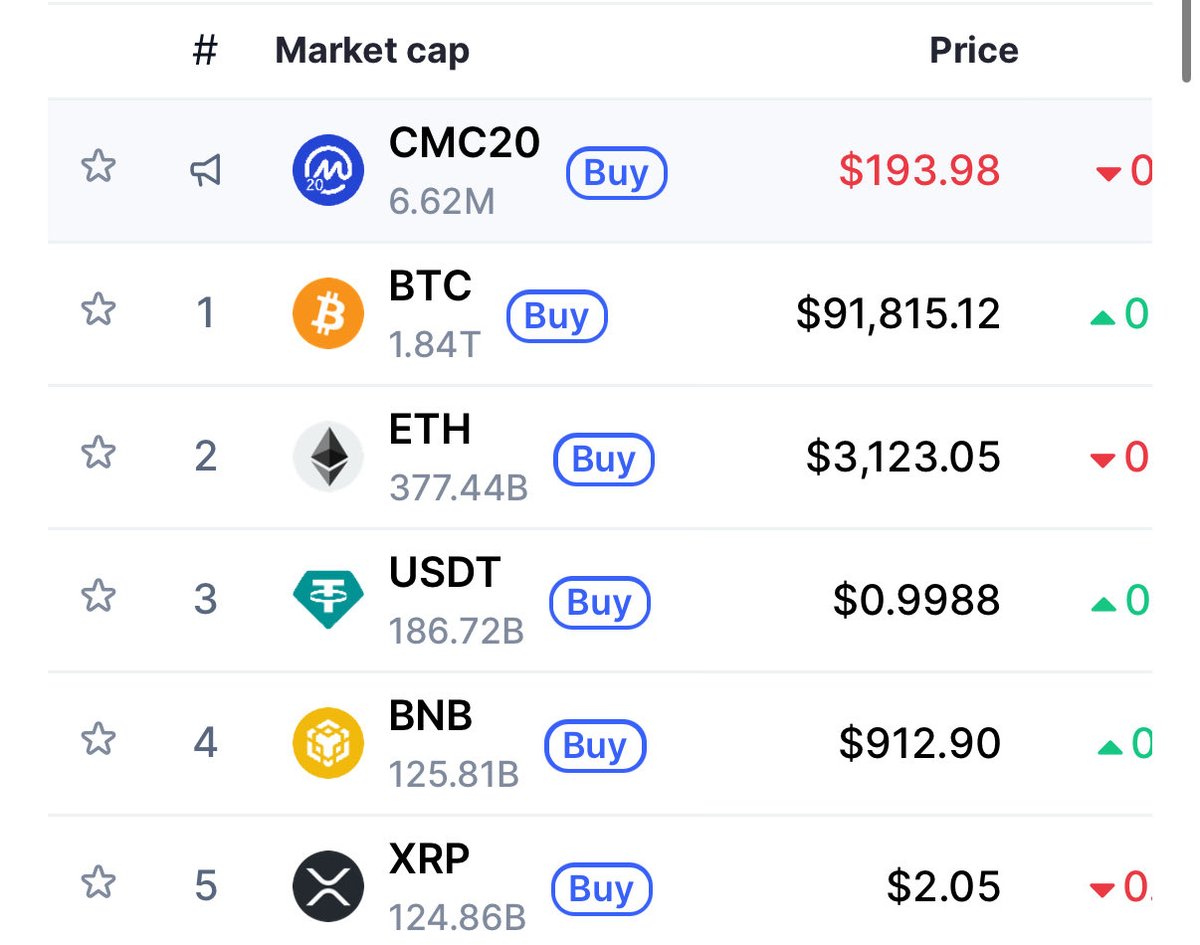Sort by the Market cap column header
This screenshot has height=945, width=1200.
pyautogui.click(x=372, y=51)
